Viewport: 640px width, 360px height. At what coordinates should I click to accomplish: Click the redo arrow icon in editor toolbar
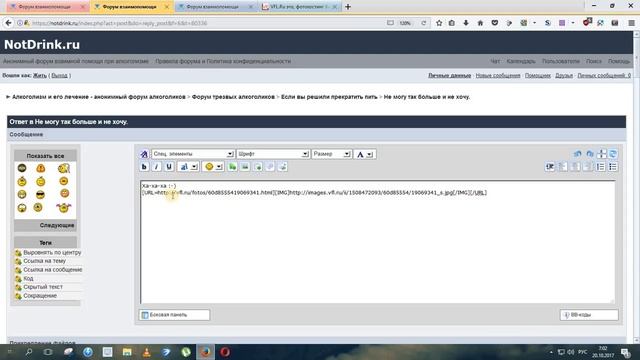(589, 154)
